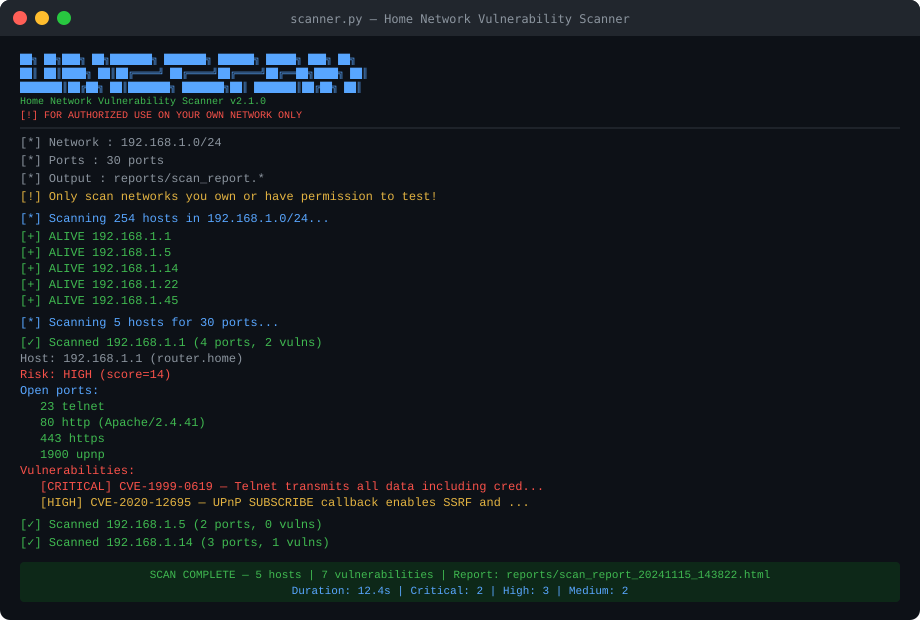
Task: Click the yellow minimize window button
Action: click(x=42, y=18)
